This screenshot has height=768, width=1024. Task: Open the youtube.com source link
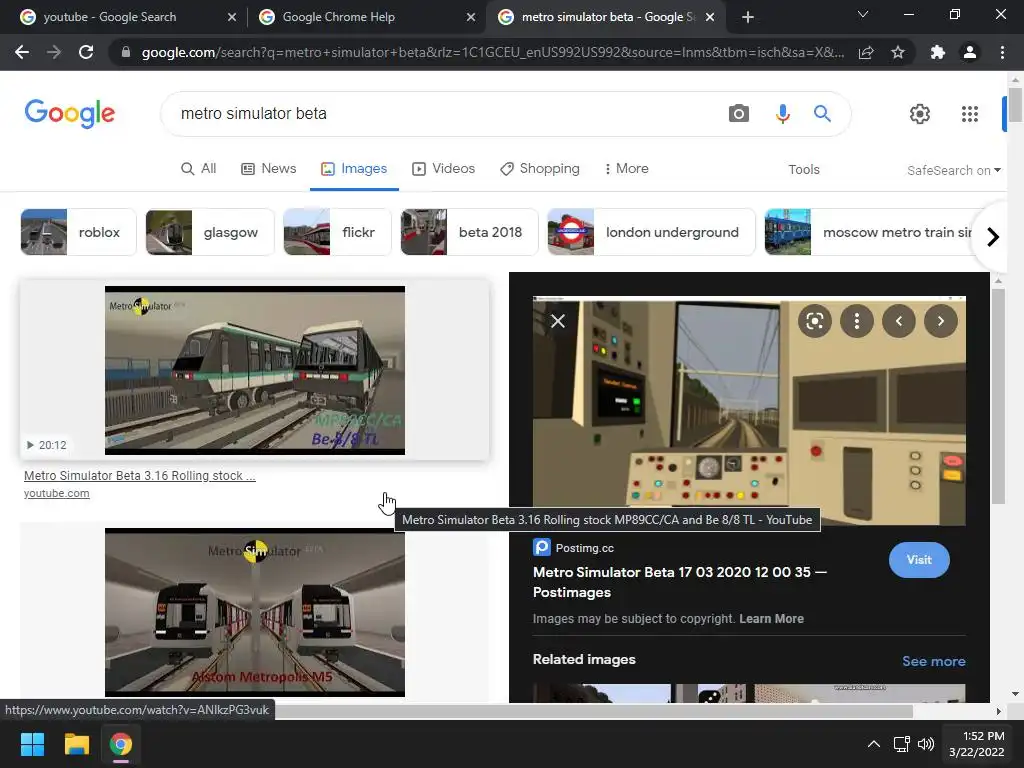(57, 493)
